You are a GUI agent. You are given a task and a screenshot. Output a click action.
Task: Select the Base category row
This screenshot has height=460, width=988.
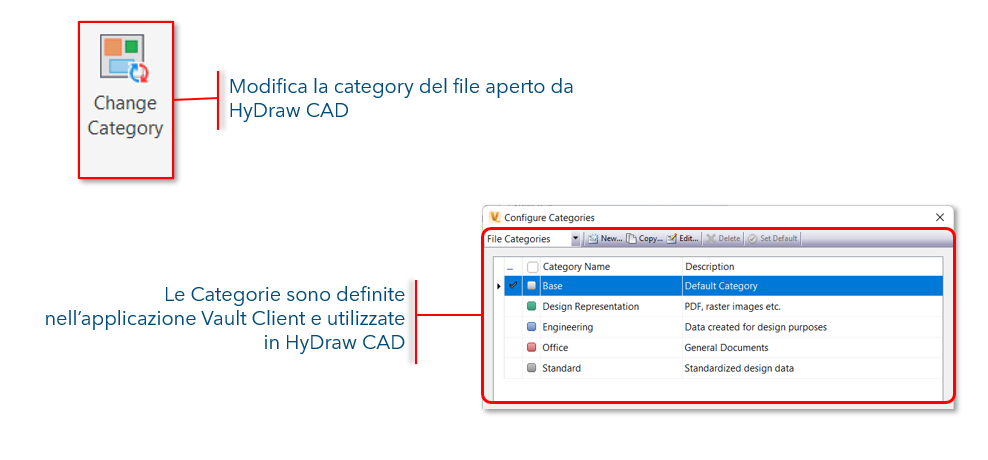pos(723,285)
